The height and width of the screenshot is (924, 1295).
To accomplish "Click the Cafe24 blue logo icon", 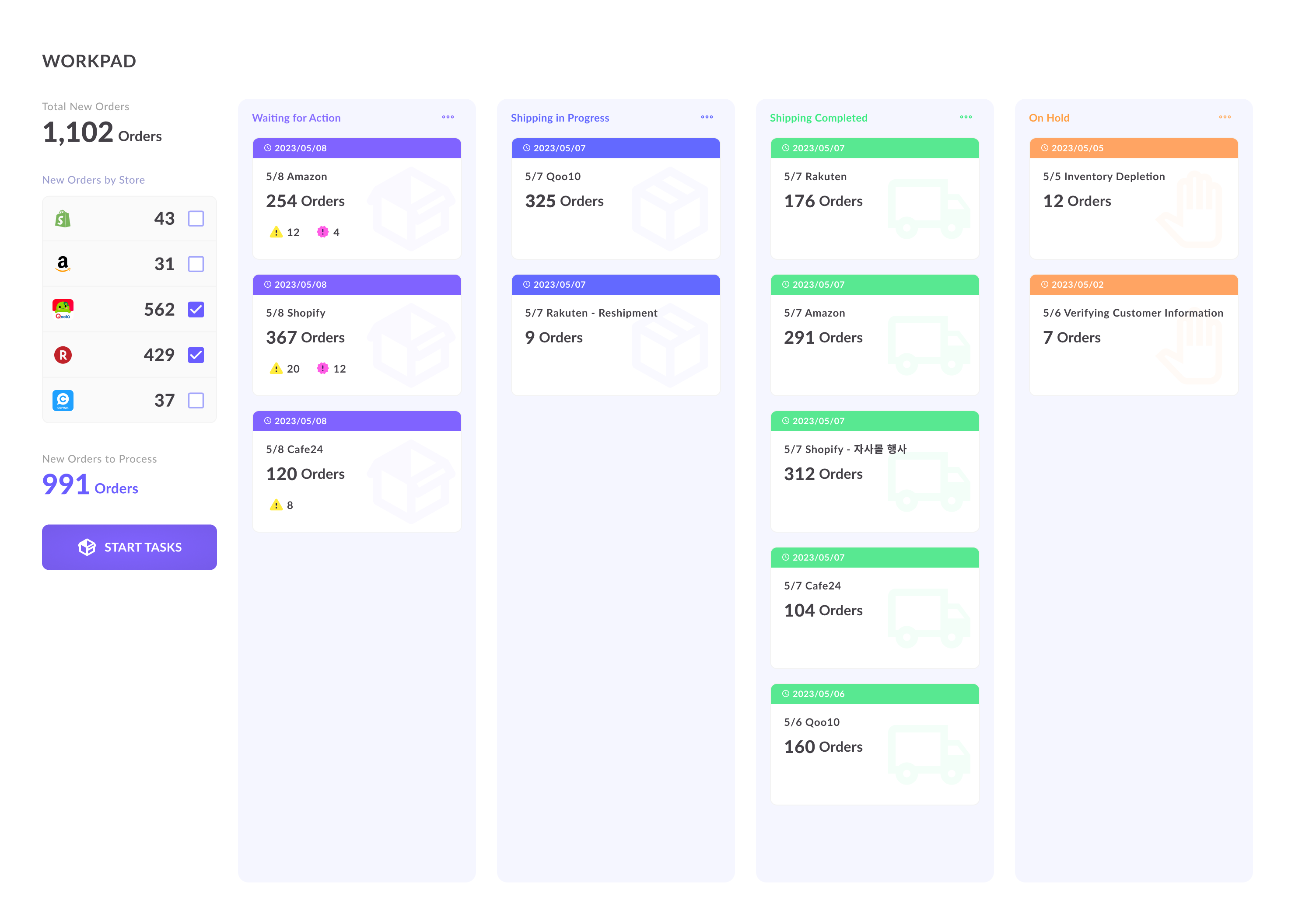I will pos(63,401).
